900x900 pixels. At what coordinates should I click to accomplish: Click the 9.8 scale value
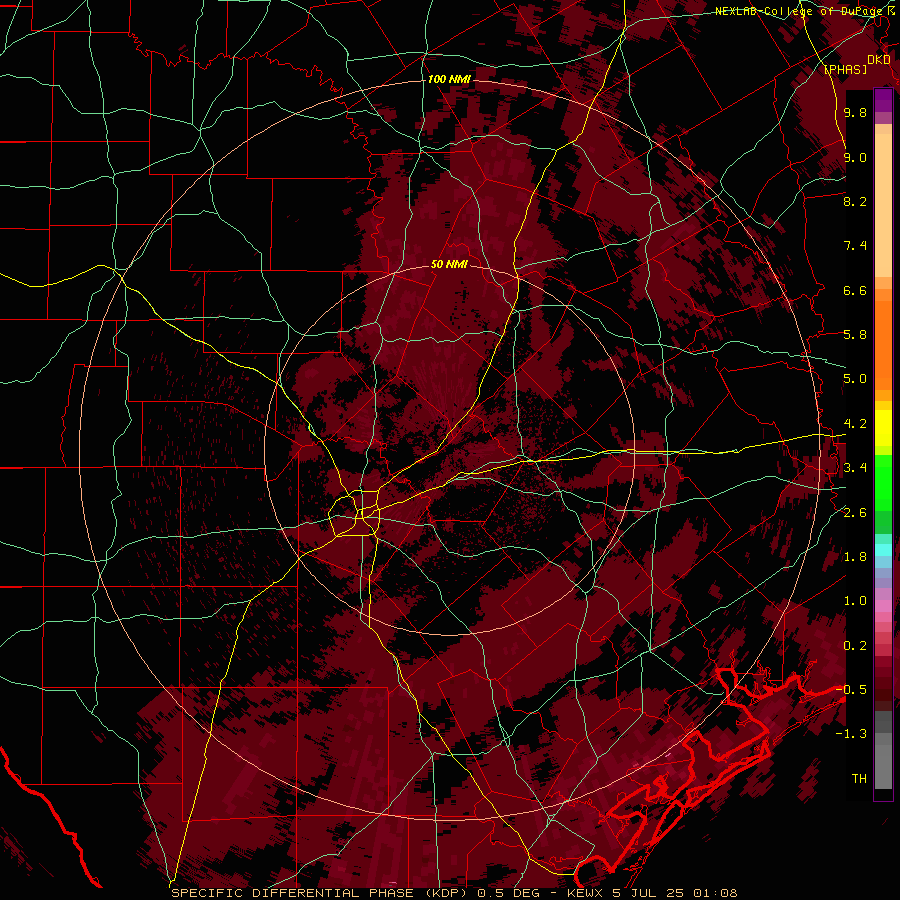coord(855,112)
